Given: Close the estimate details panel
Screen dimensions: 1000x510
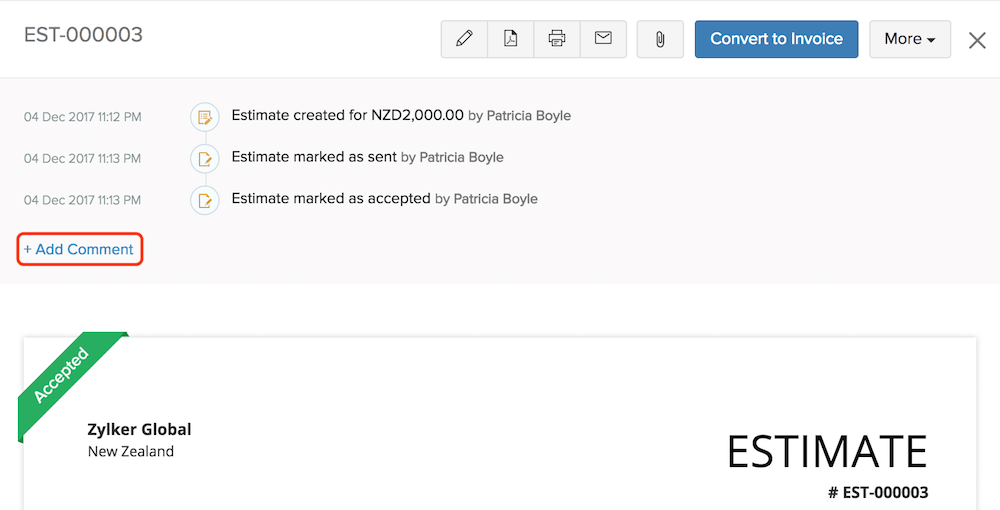Looking at the screenshot, I should 977,40.
